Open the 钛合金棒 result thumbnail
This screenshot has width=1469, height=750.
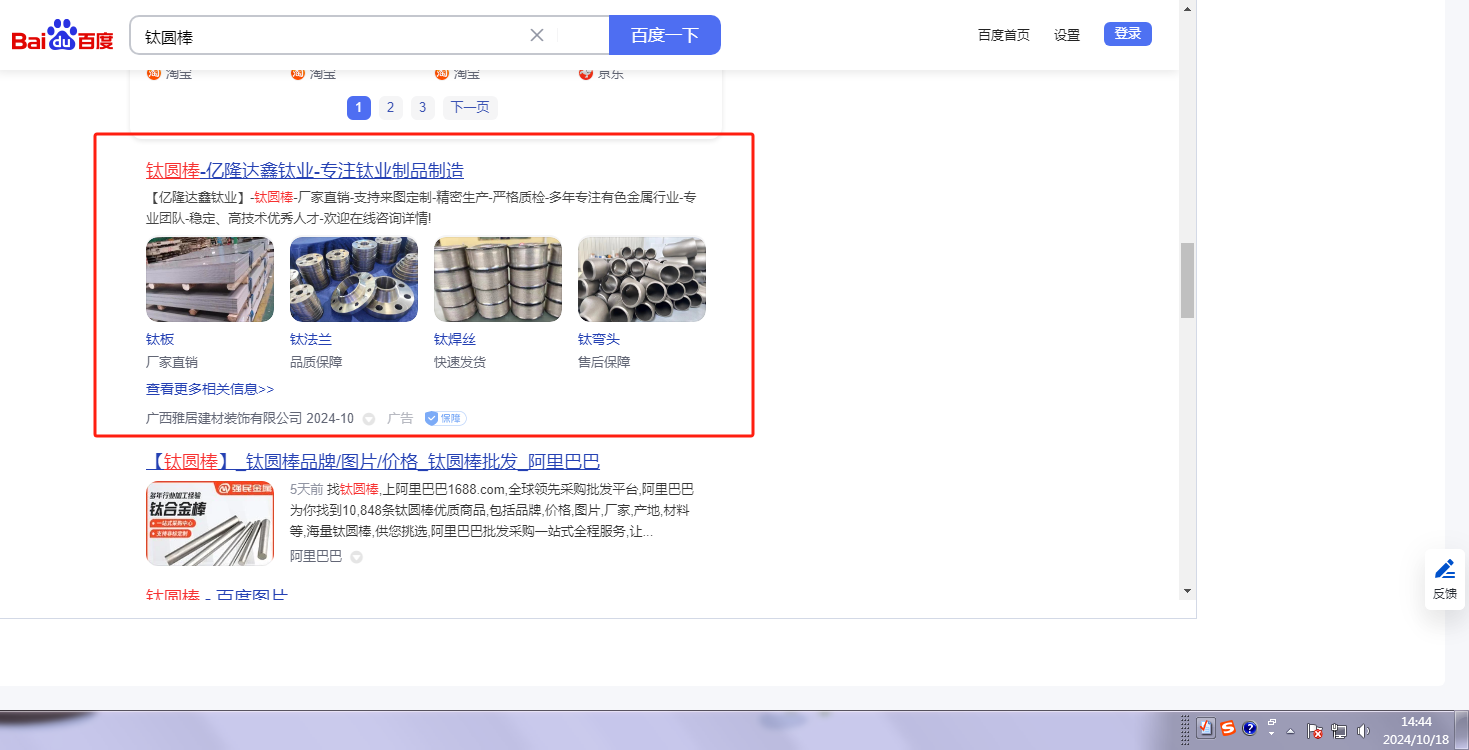210,523
